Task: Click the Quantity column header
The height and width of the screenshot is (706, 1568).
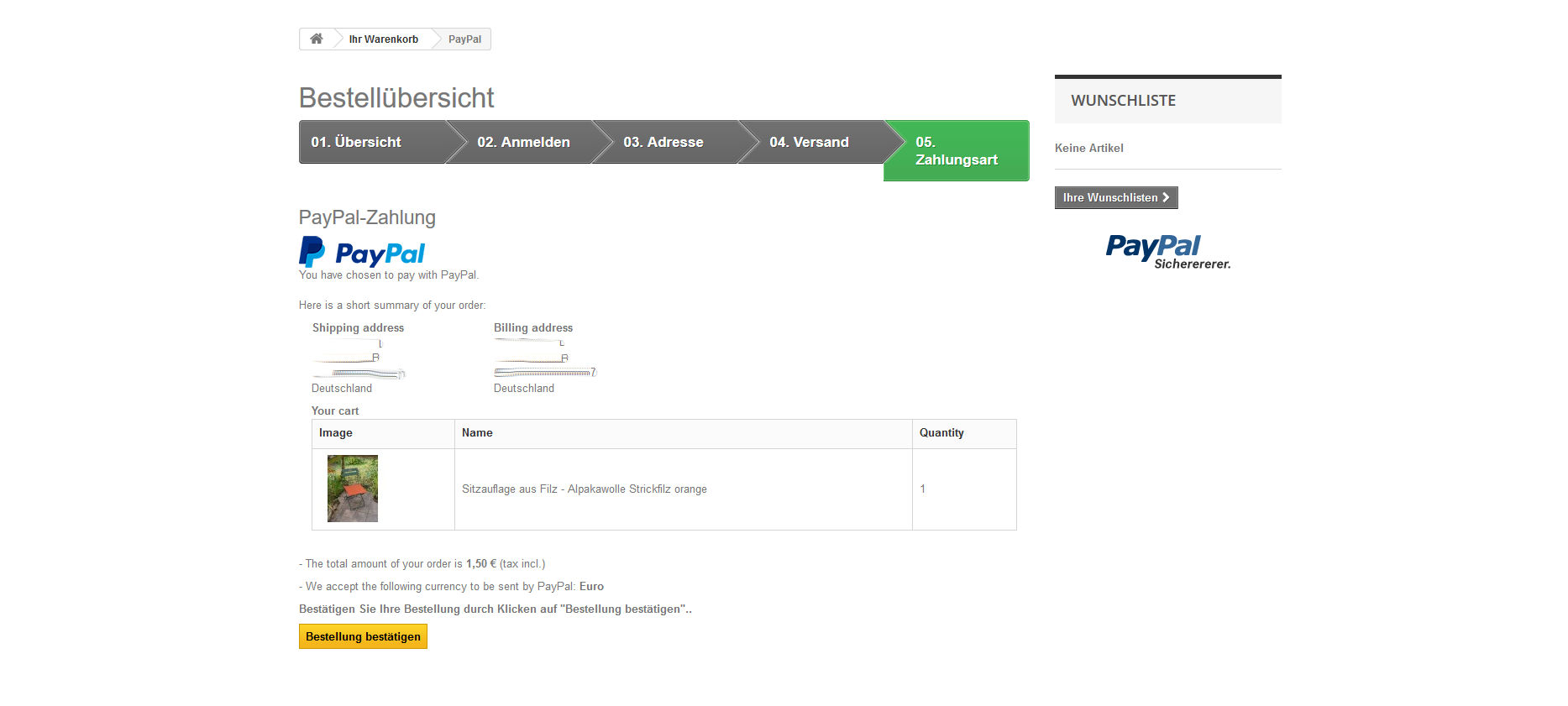Action: coord(941,433)
